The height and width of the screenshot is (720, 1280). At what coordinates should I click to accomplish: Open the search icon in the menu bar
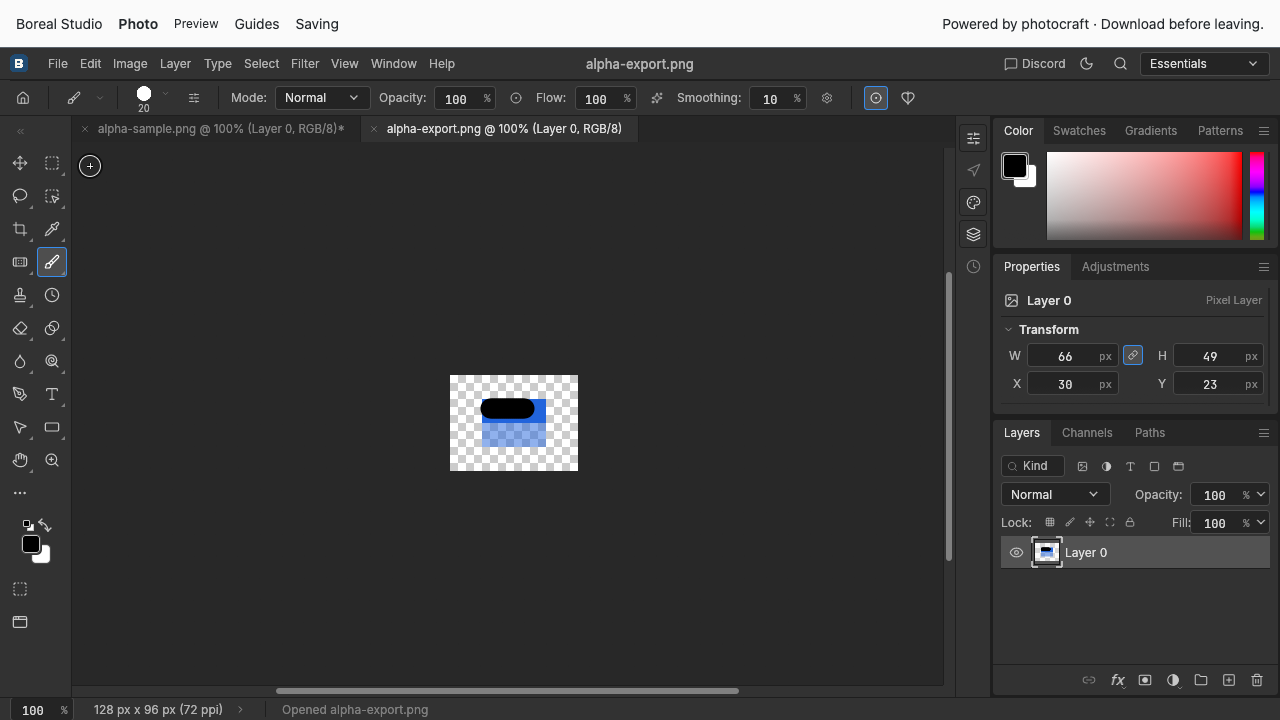pos(1120,63)
